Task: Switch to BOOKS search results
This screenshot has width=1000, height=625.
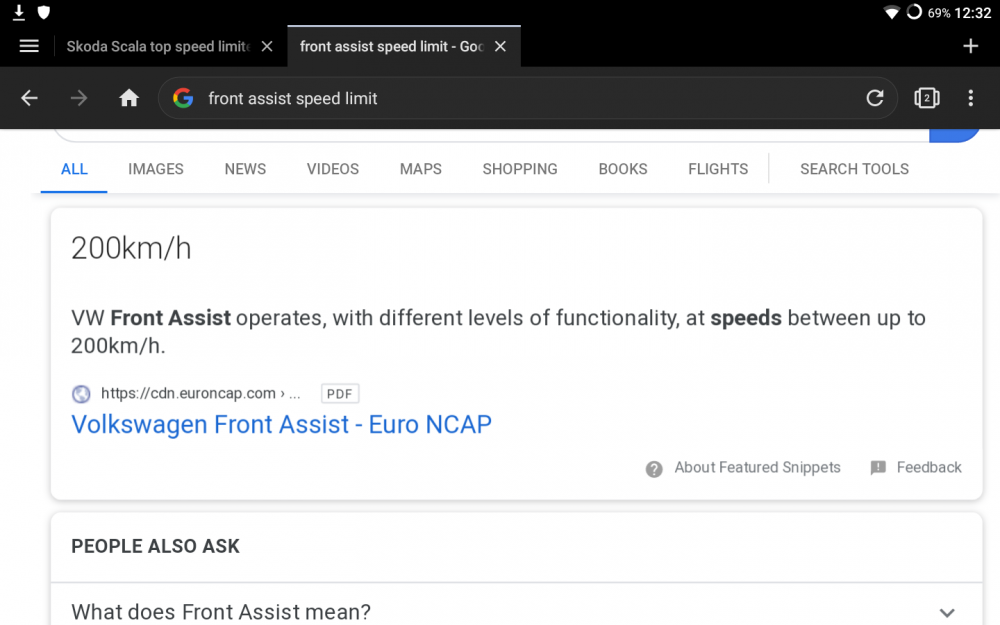Action: (x=622, y=169)
